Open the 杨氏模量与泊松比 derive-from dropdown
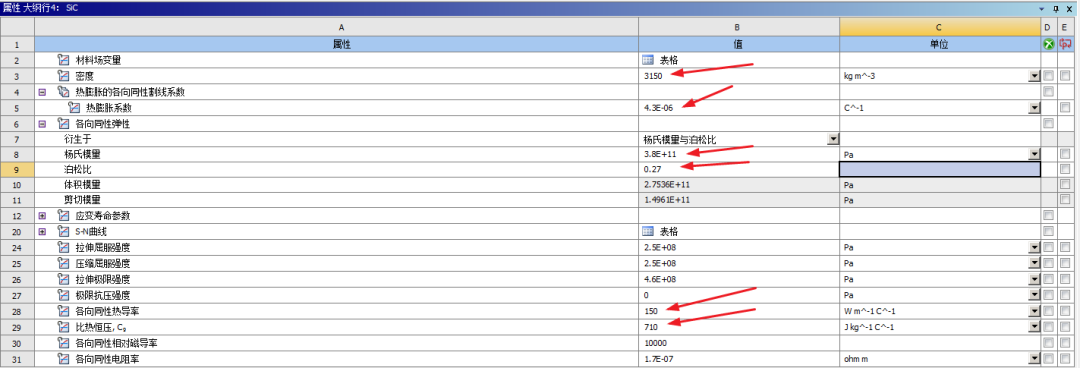 (833, 139)
